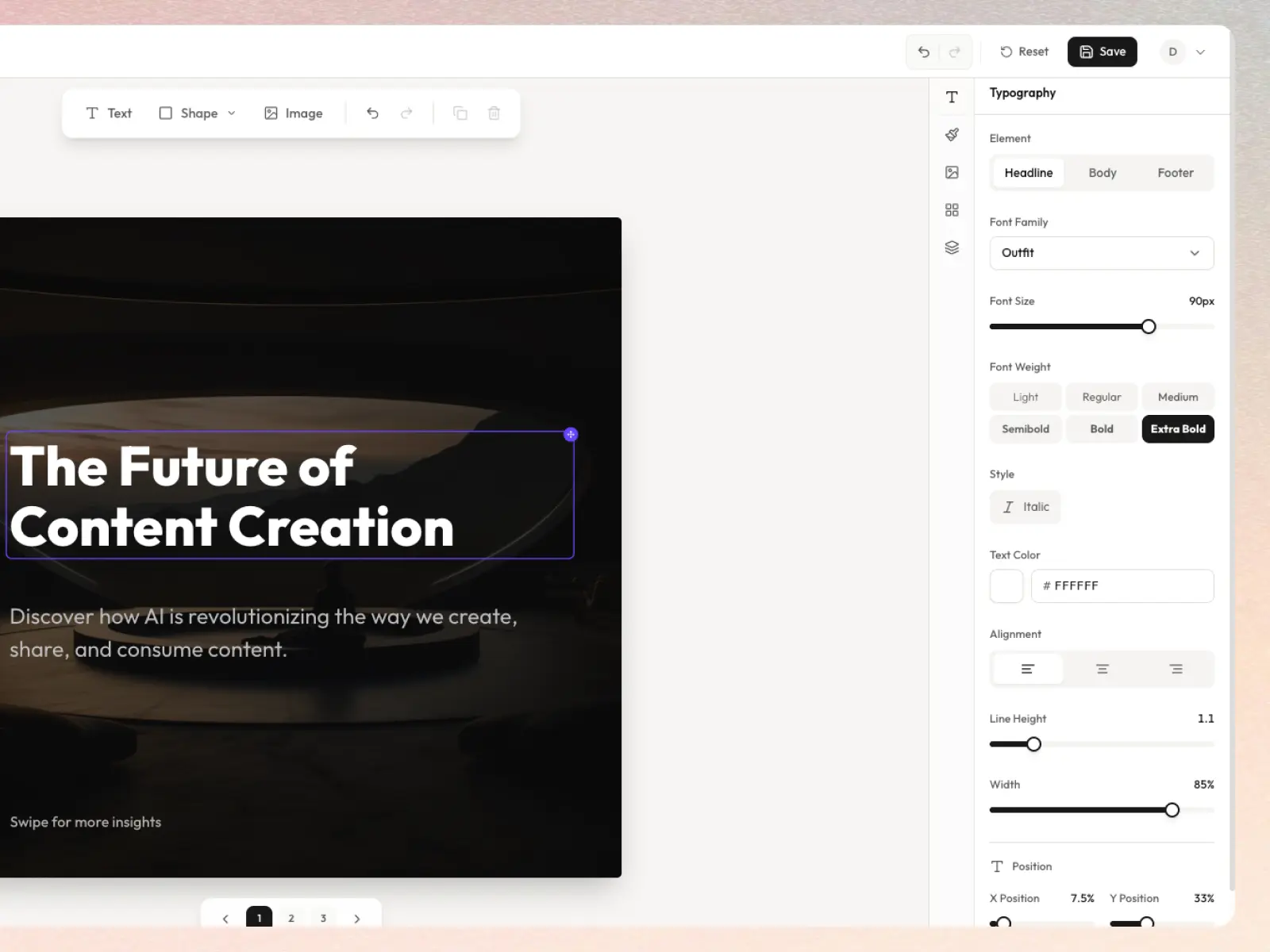Image resolution: width=1270 pixels, height=952 pixels.
Task: Delete the selection using the trash icon
Action: tap(495, 113)
